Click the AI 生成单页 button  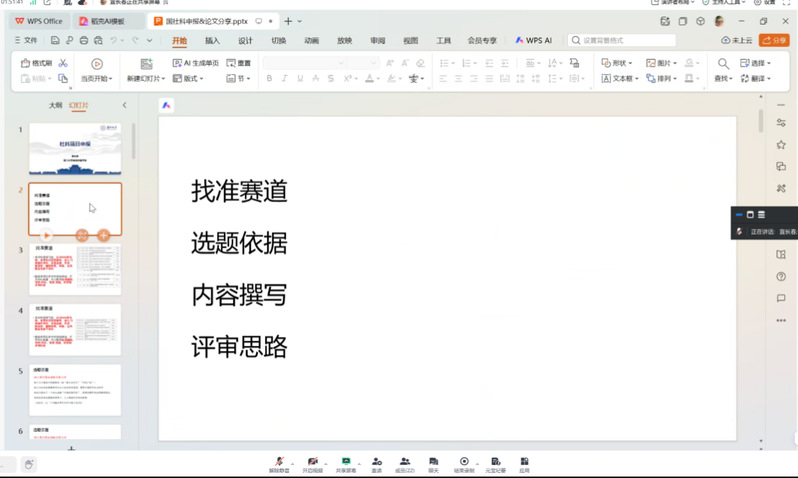pyautogui.click(x=194, y=63)
